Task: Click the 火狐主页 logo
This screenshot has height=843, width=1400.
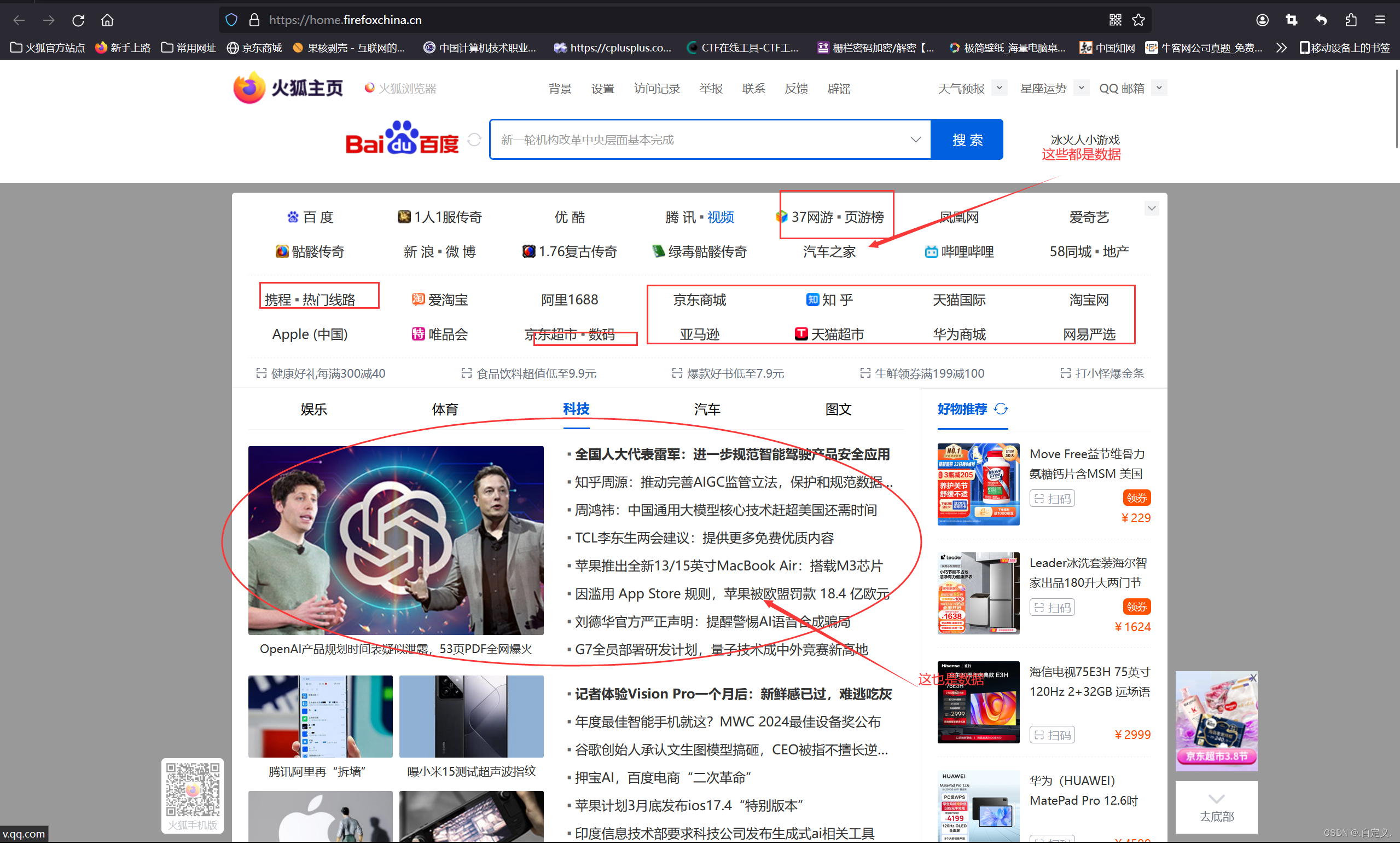Action: 288,88
